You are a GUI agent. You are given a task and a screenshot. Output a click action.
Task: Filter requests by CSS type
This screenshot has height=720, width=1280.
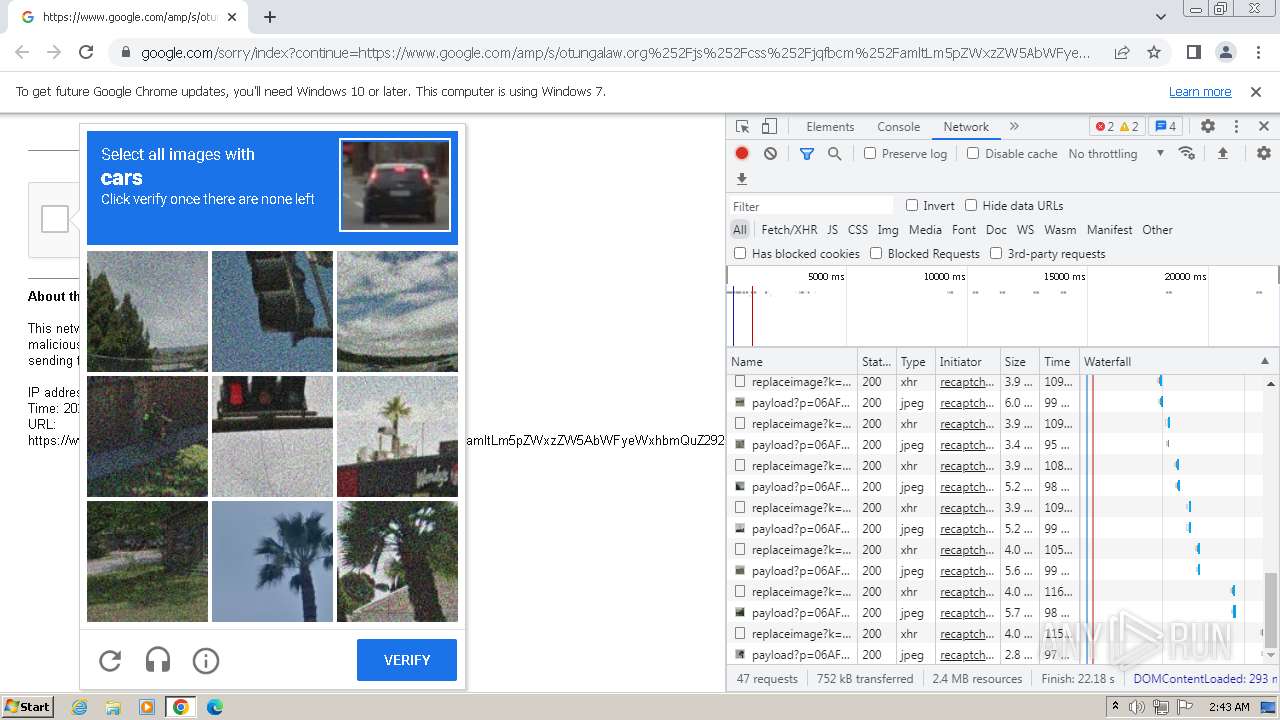tap(858, 229)
